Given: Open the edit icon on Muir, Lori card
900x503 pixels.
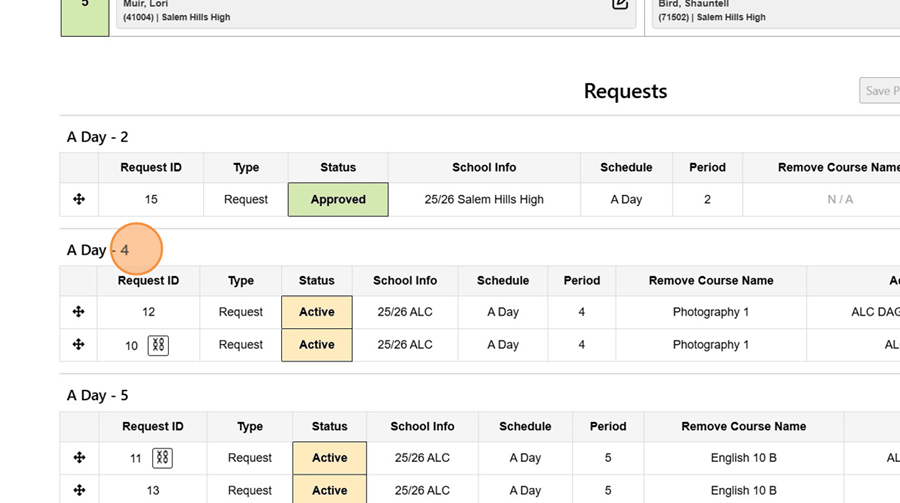Looking at the screenshot, I should pos(620,5).
